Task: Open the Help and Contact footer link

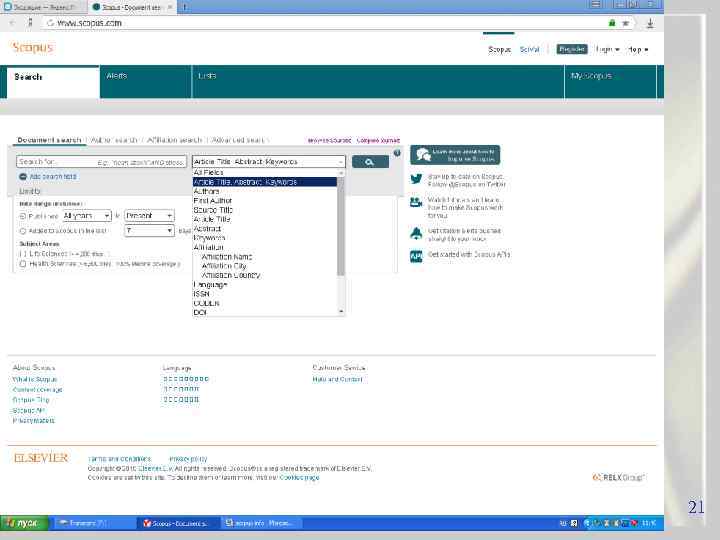Action: pos(337,379)
